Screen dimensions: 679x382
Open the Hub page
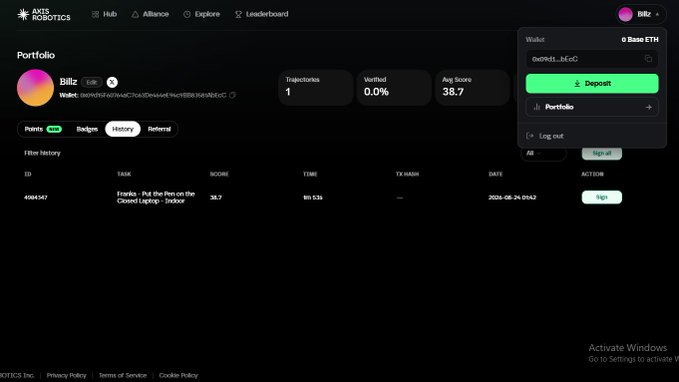click(104, 14)
